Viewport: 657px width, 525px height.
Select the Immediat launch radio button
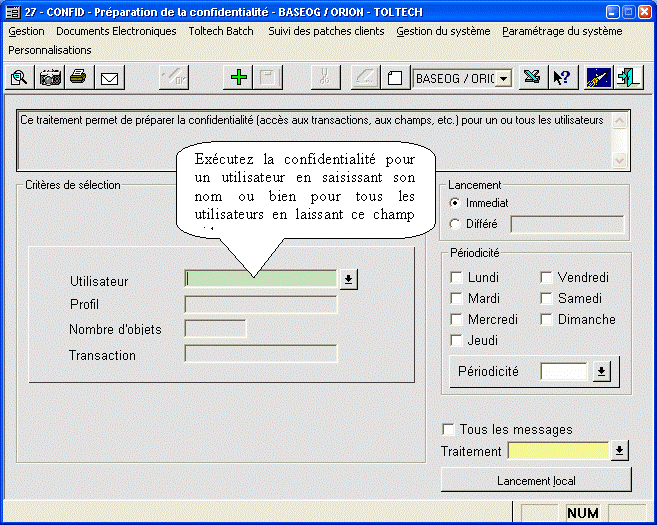[455, 203]
